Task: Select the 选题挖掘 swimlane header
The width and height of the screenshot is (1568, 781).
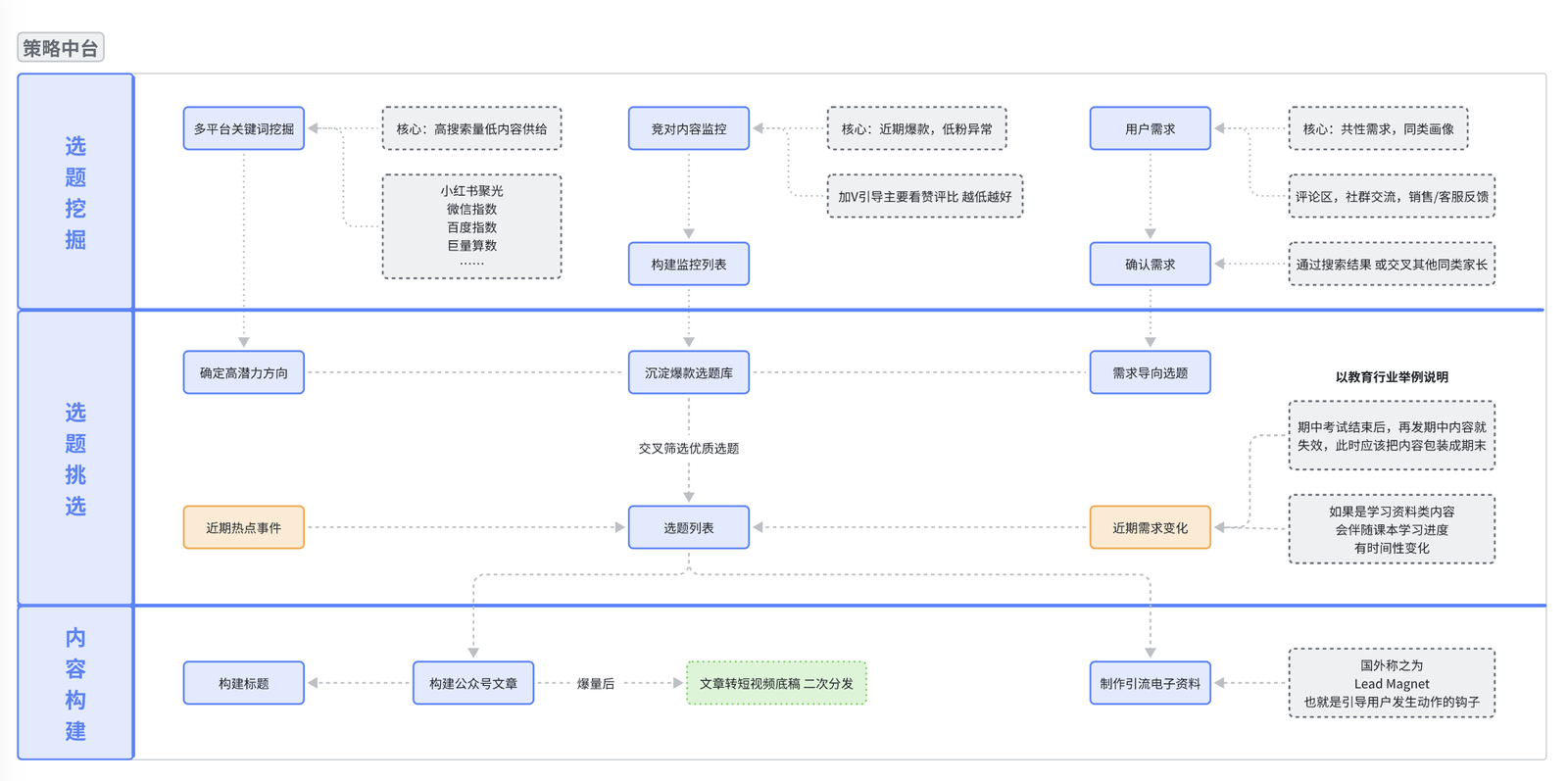Action: (x=75, y=192)
